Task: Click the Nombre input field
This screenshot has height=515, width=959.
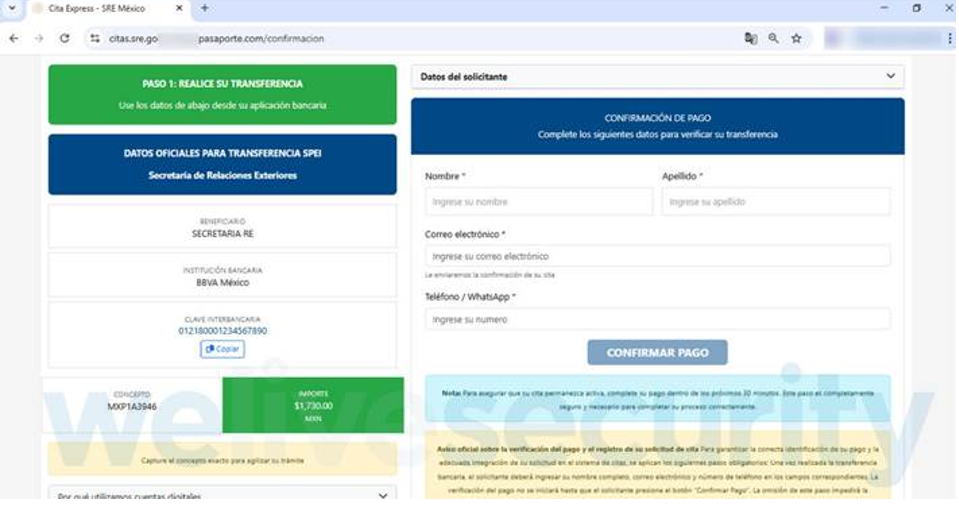Action: tap(538, 202)
